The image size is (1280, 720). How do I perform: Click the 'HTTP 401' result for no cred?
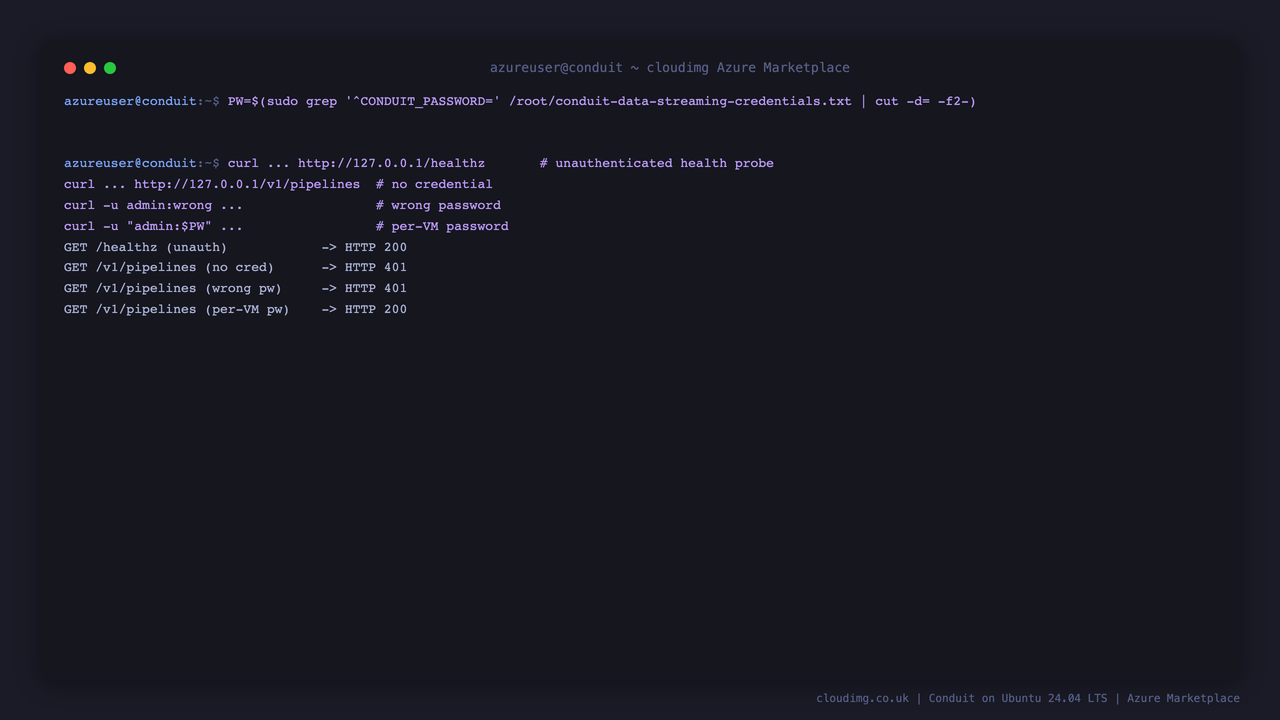point(376,267)
